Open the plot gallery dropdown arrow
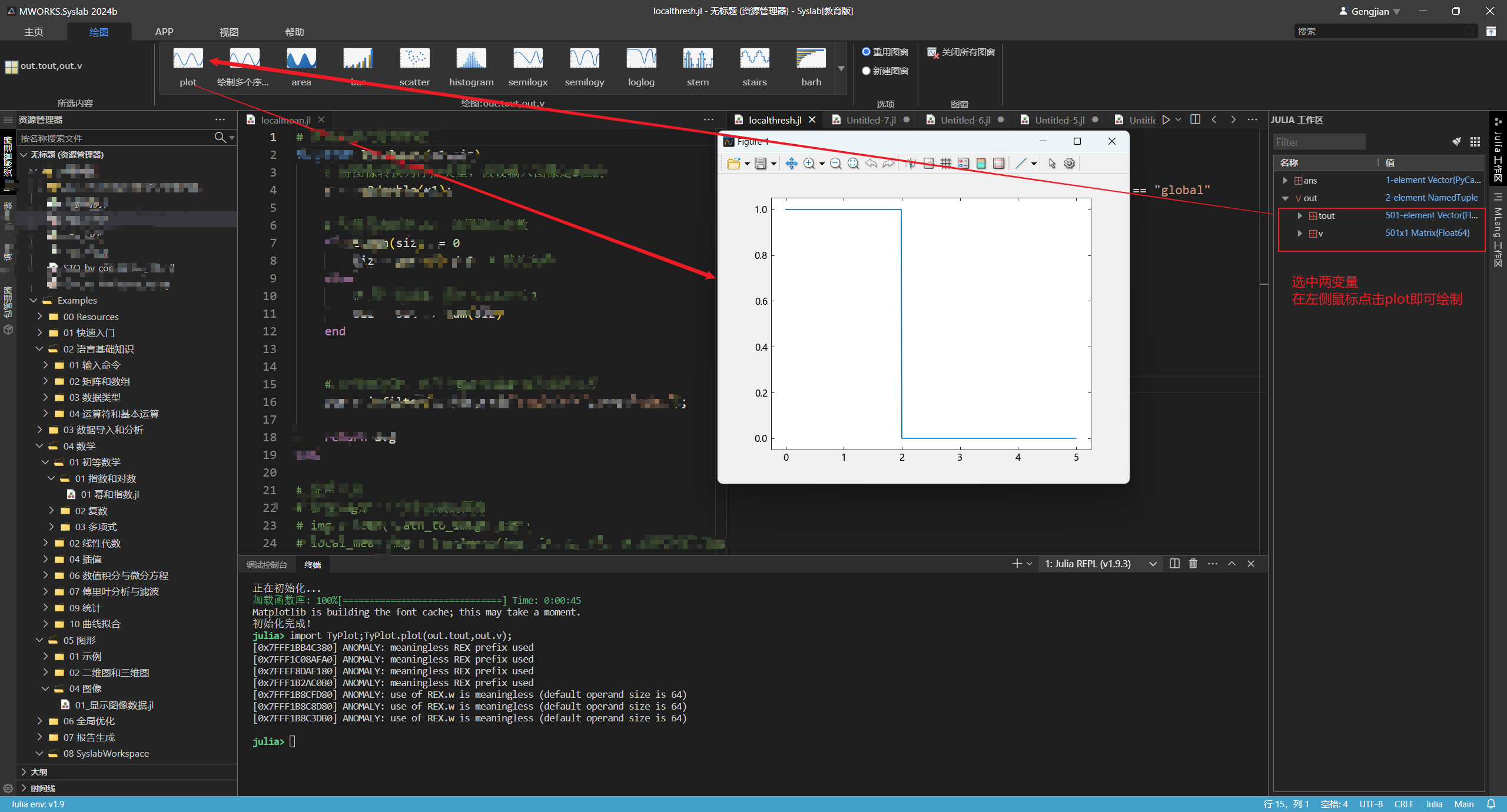This screenshot has width=1507, height=812. 841,68
